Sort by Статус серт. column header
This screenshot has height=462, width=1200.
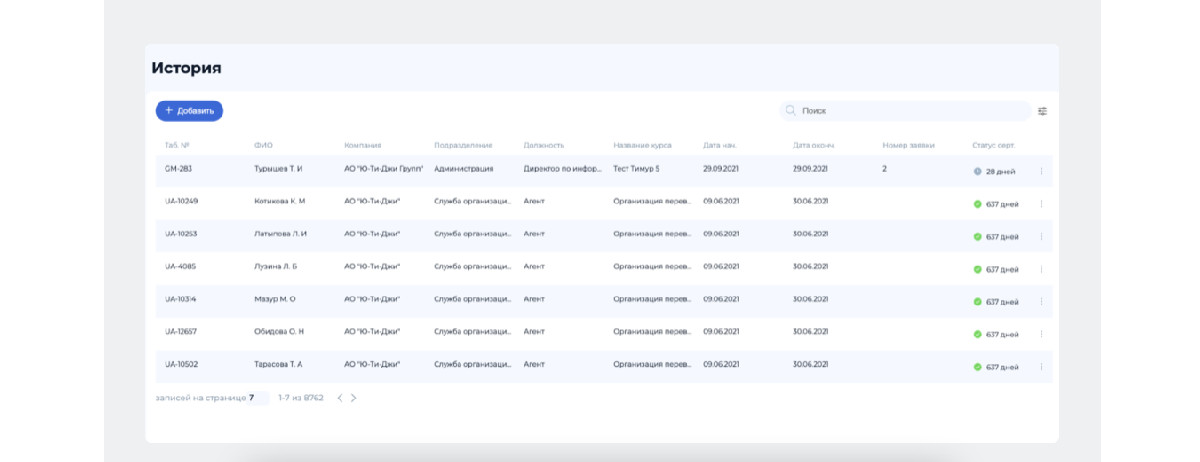(x=993, y=145)
